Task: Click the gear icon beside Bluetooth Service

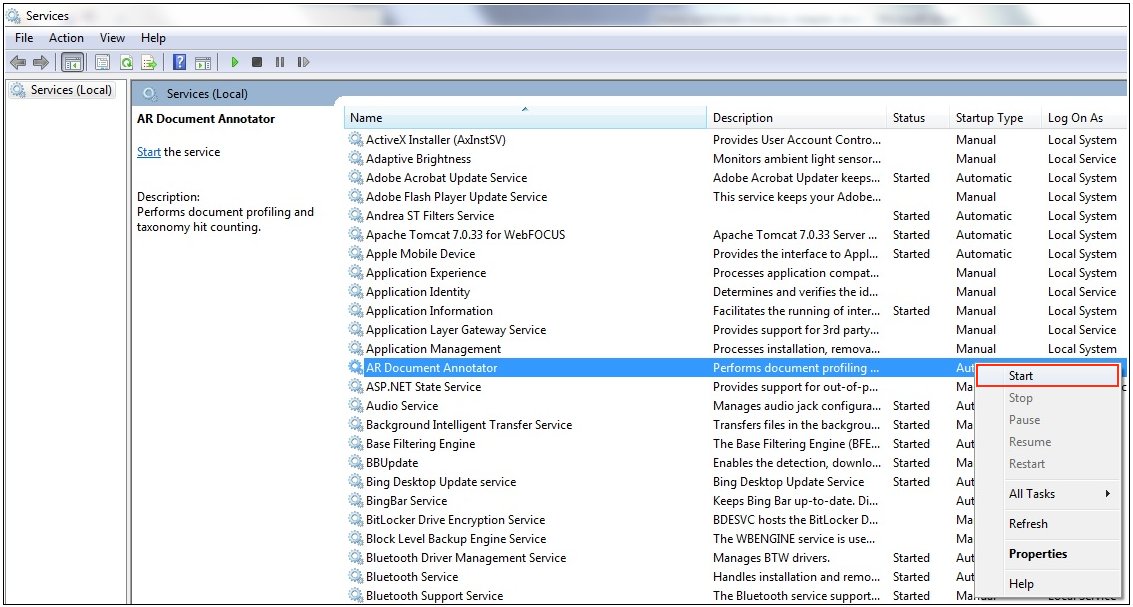Action: 356,577
